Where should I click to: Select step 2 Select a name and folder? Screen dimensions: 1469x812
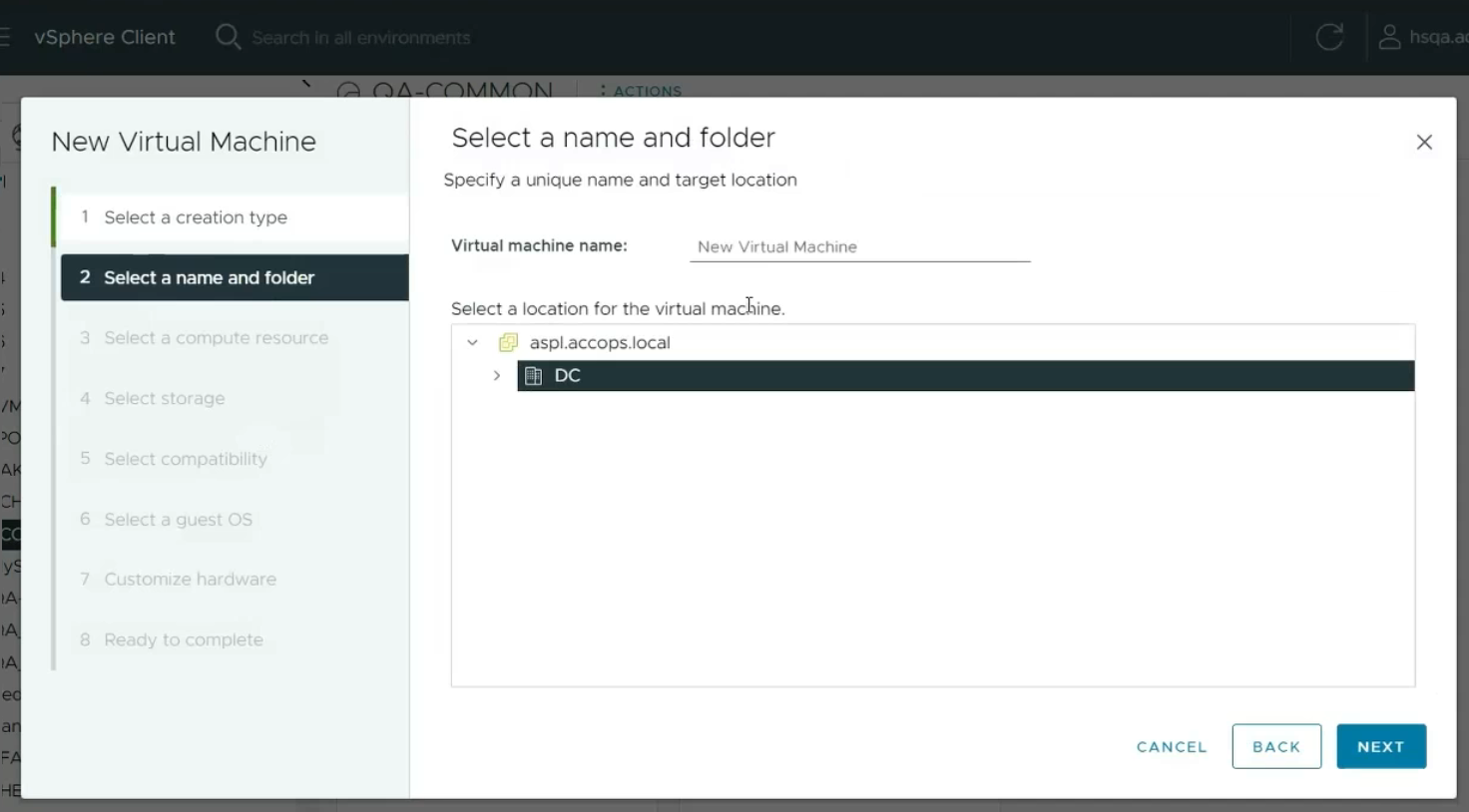209,278
